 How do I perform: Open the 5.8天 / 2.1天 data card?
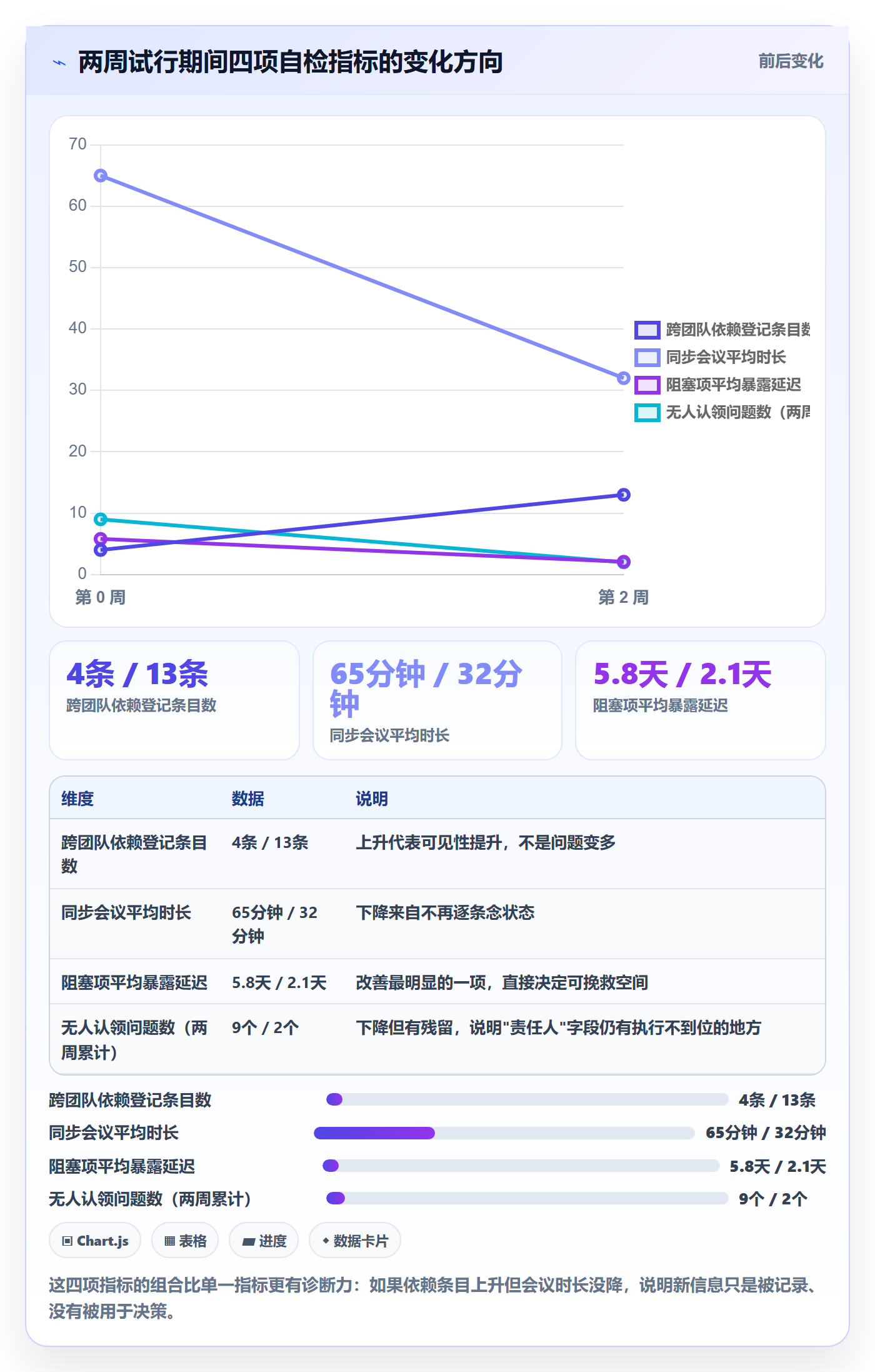[701, 700]
